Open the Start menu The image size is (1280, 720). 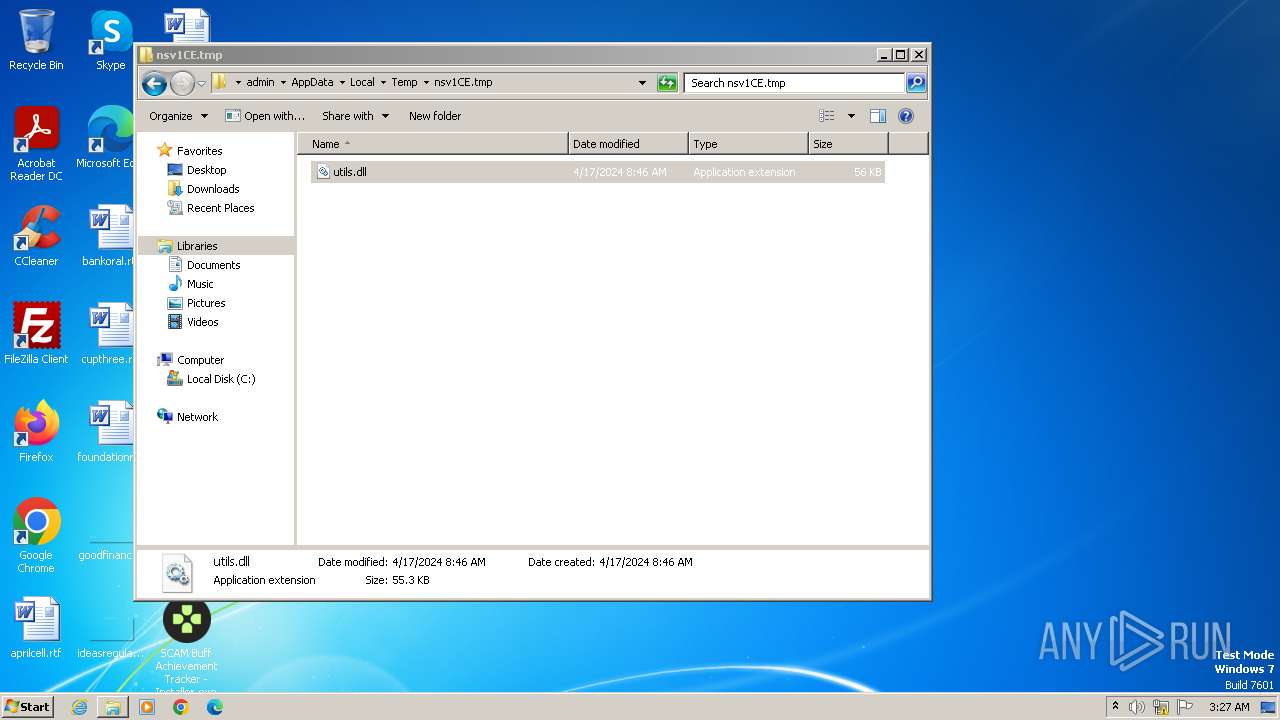coord(28,707)
